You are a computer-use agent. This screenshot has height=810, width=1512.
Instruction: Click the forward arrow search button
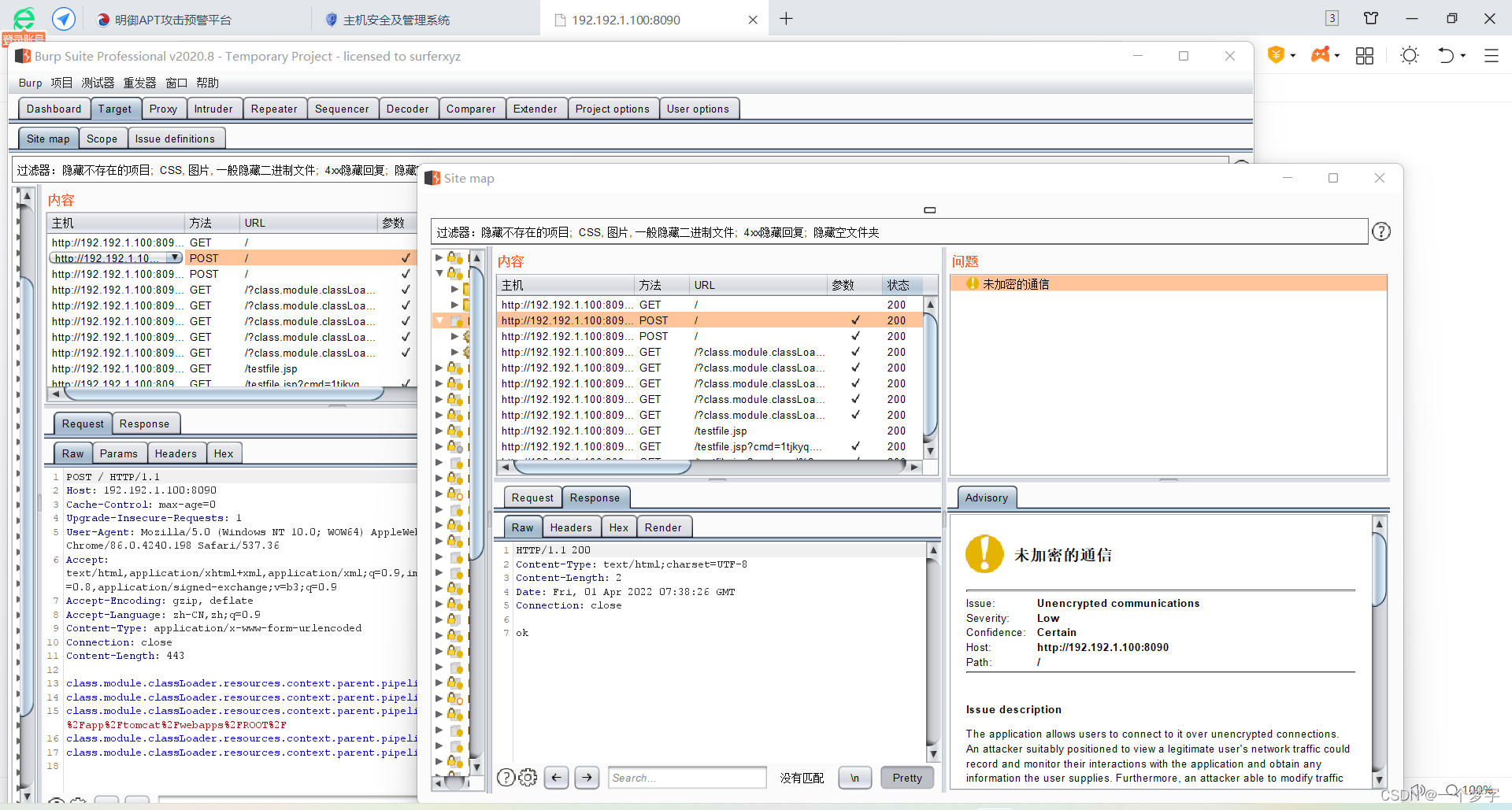pyautogui.click(x=587, y=778)
